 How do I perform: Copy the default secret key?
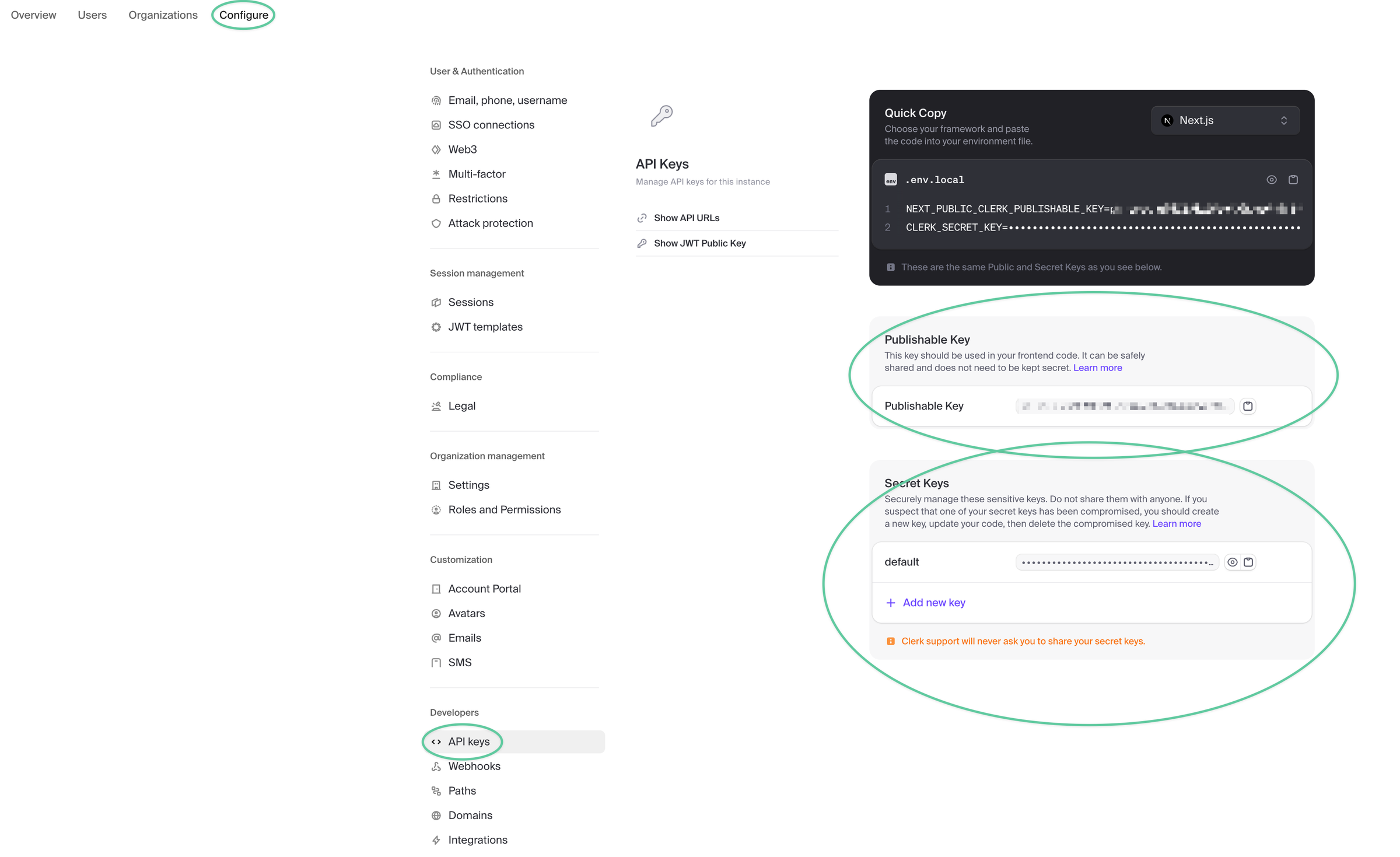pyautogui.click(x=1248, y=562)
